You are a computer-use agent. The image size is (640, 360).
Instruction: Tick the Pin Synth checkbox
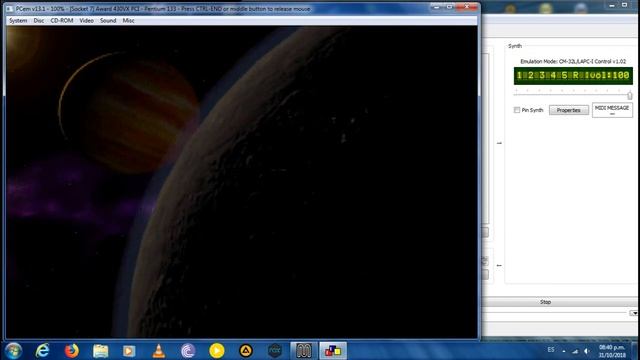(x=517, y=110)
